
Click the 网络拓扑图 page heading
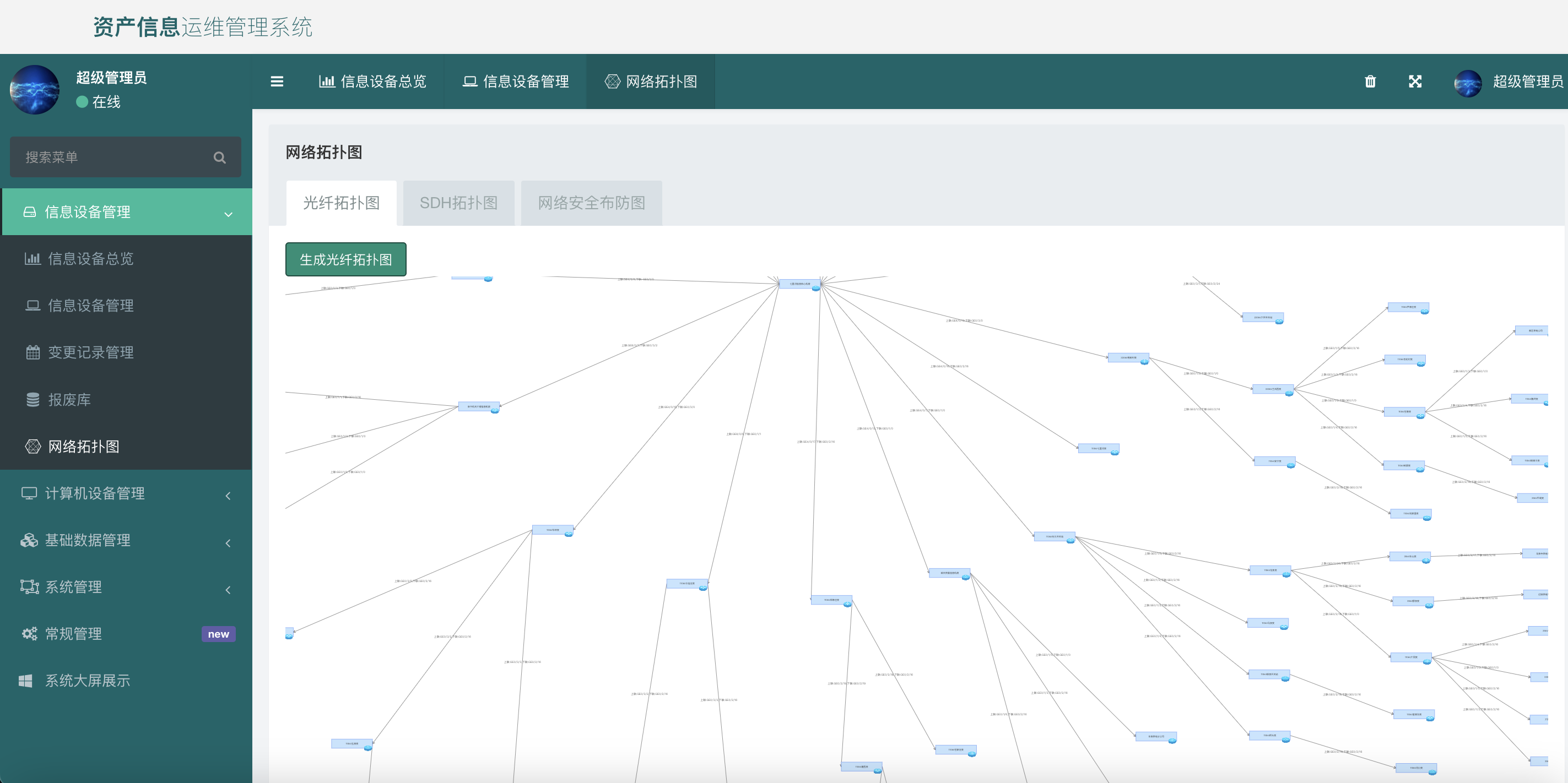tap(324, 152)
